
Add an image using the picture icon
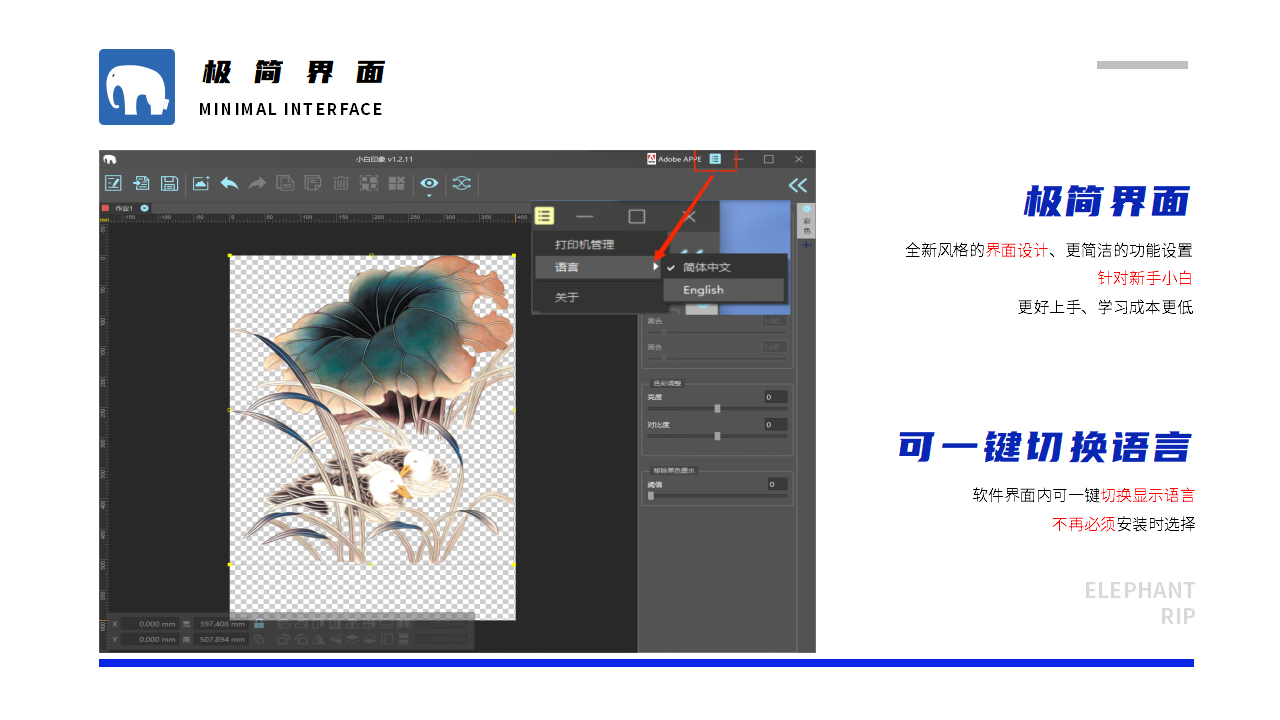pyautogui.click(x=201, y=183)
